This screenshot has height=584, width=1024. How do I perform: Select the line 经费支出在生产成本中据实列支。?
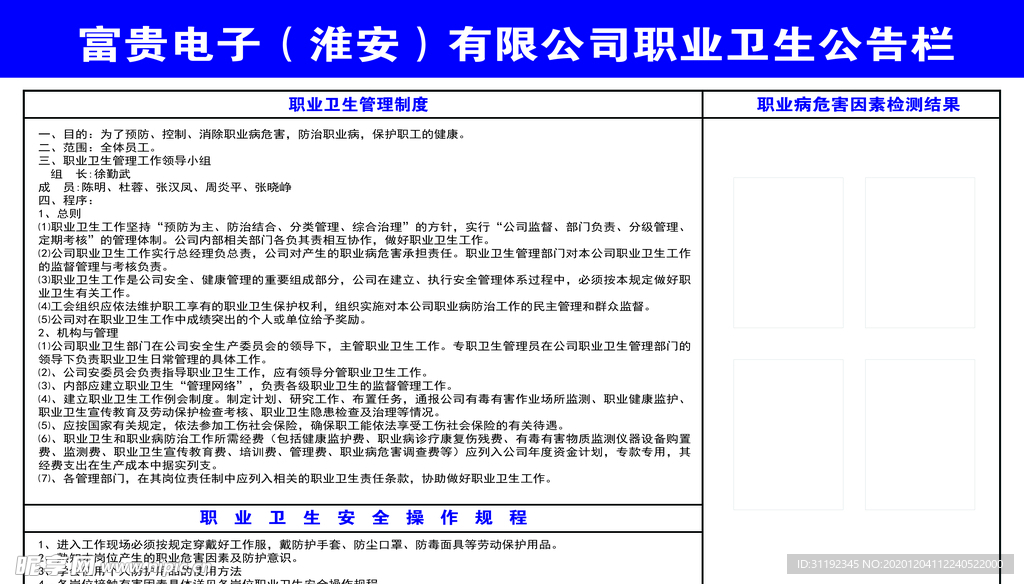click(x=128, y=465)
